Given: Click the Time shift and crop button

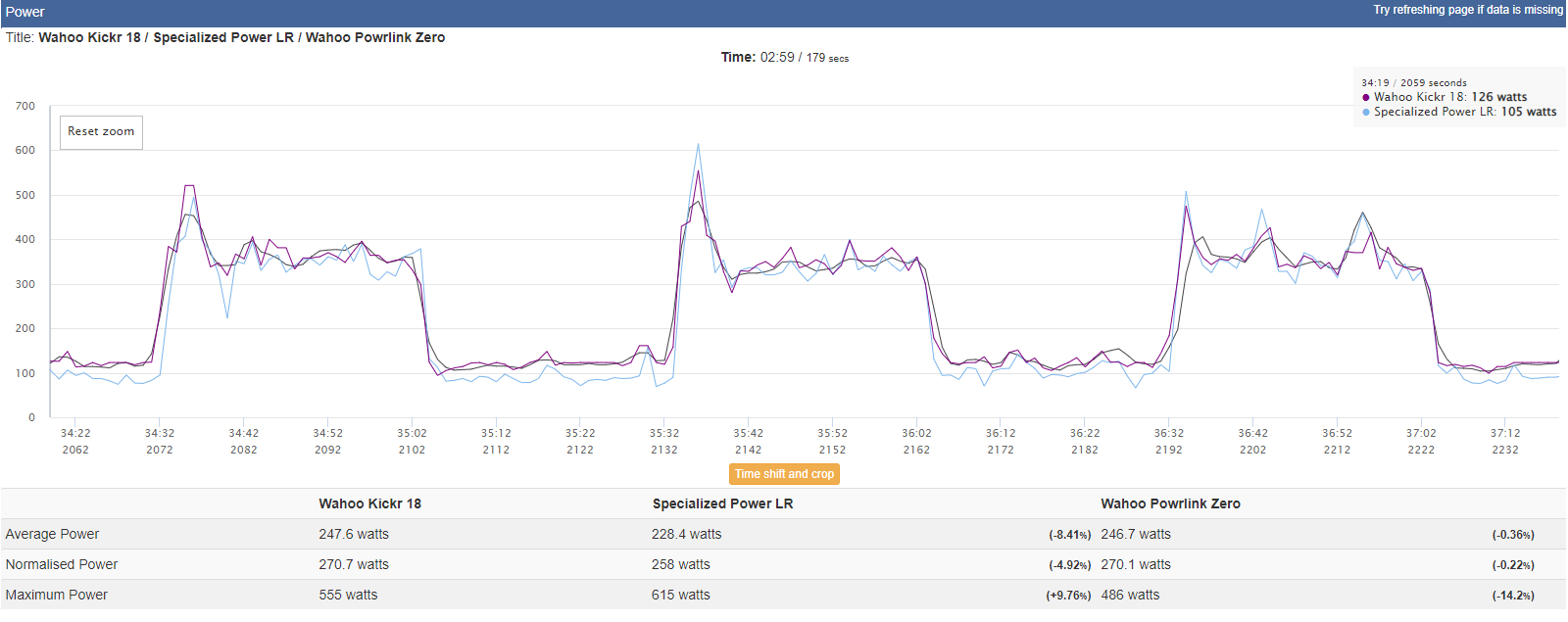Looking at the screenshot, I should (x=784, y=474).
